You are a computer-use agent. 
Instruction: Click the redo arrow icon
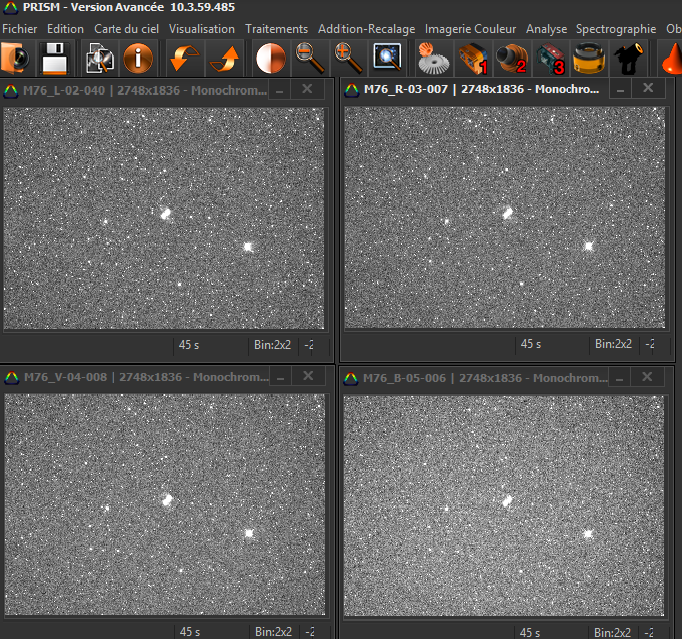coord(226,59)
